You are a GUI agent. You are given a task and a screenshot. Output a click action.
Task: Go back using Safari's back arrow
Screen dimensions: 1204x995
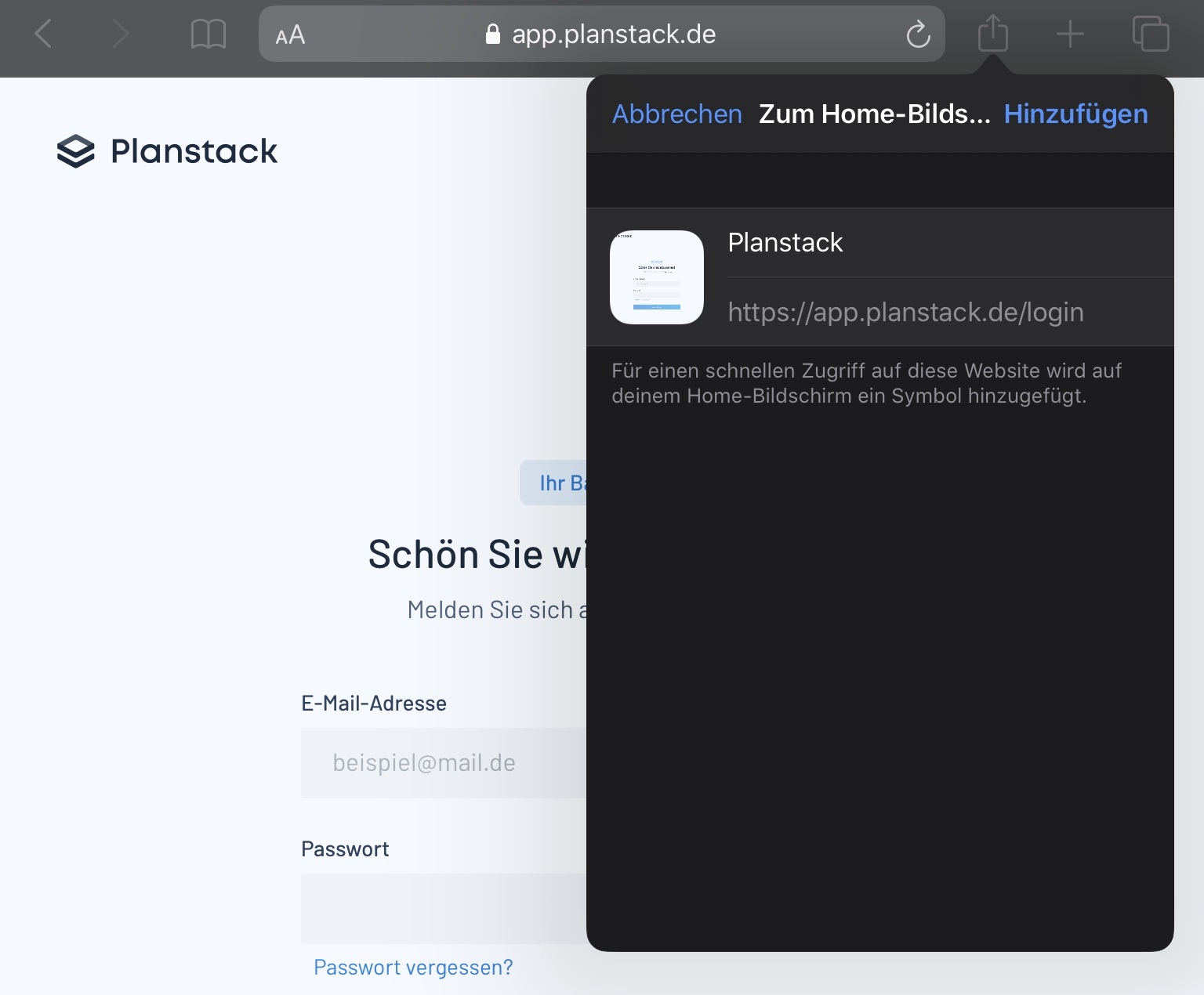pyautogui.click(x=44, y=34)
